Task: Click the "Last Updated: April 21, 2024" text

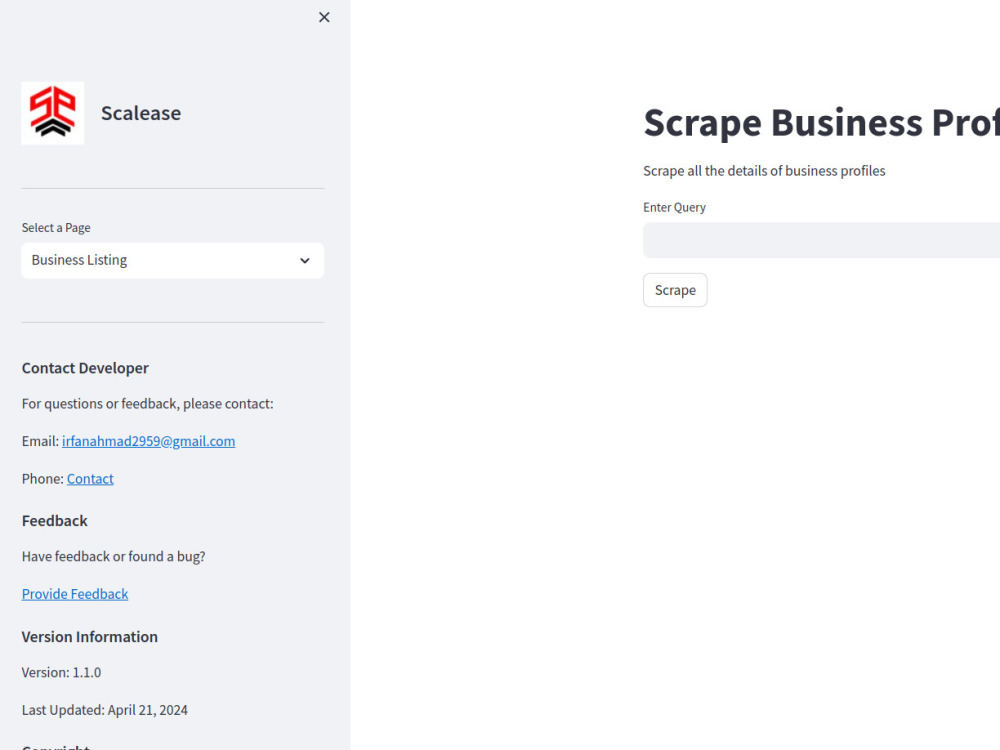Action: (105, 709)
